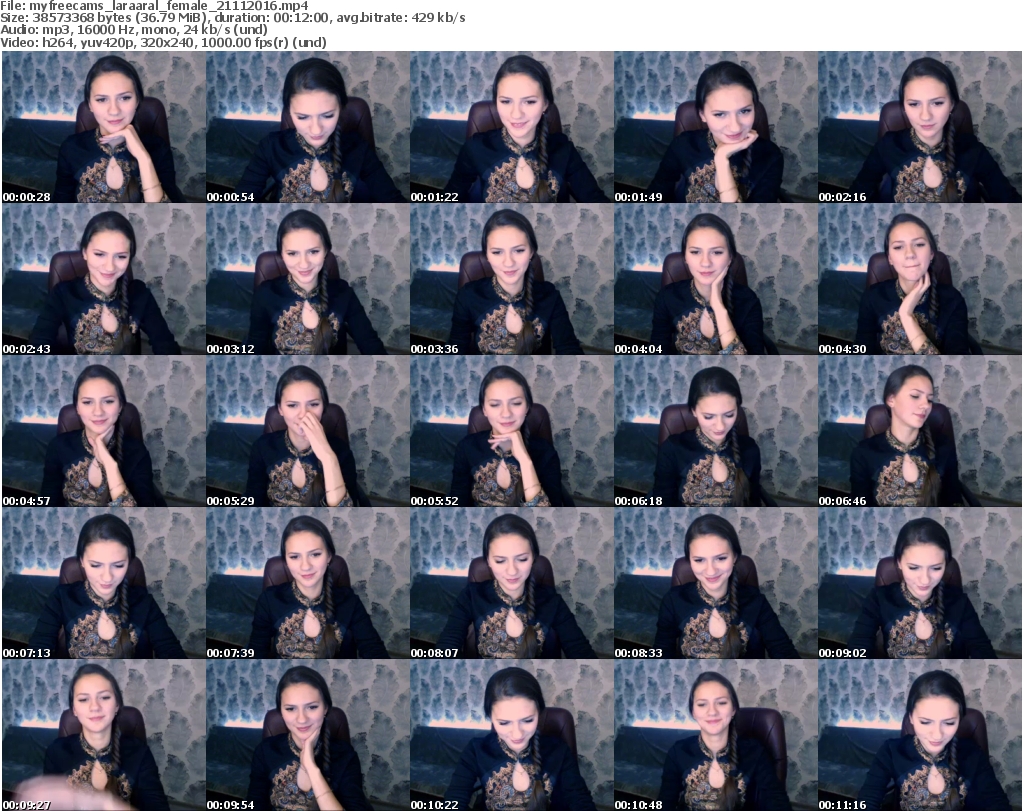The width and height of the screenshot is (1024, 811).
Task: Open the frame stamped 00:02:16
Action: tap(920, 127)
